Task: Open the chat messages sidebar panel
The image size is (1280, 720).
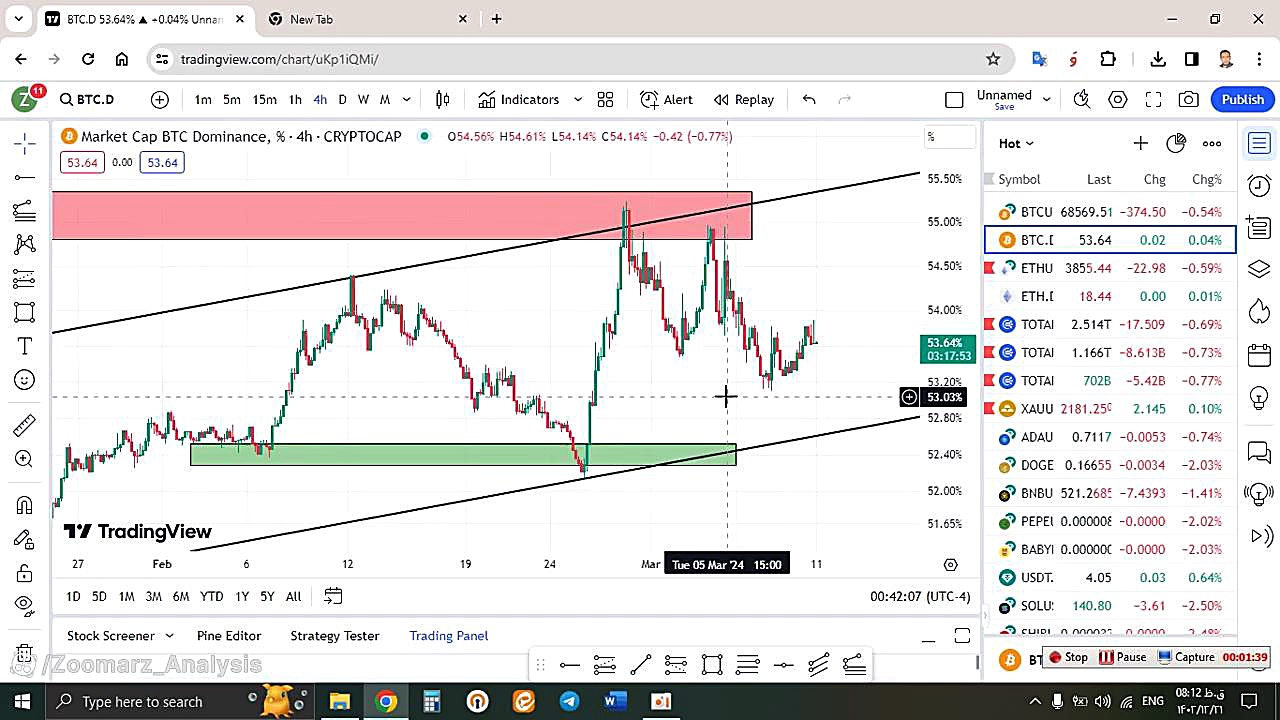Action: [x=1259, y=452]
